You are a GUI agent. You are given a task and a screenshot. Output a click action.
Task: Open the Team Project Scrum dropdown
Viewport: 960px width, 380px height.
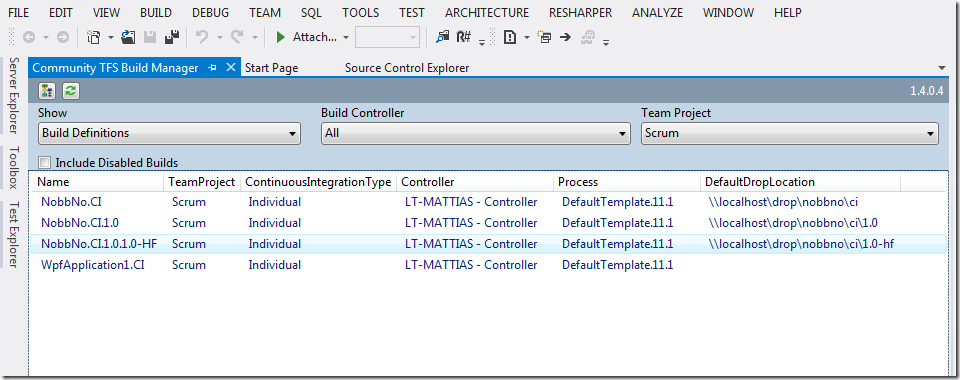pyautogui.click(x=790, y=133)
